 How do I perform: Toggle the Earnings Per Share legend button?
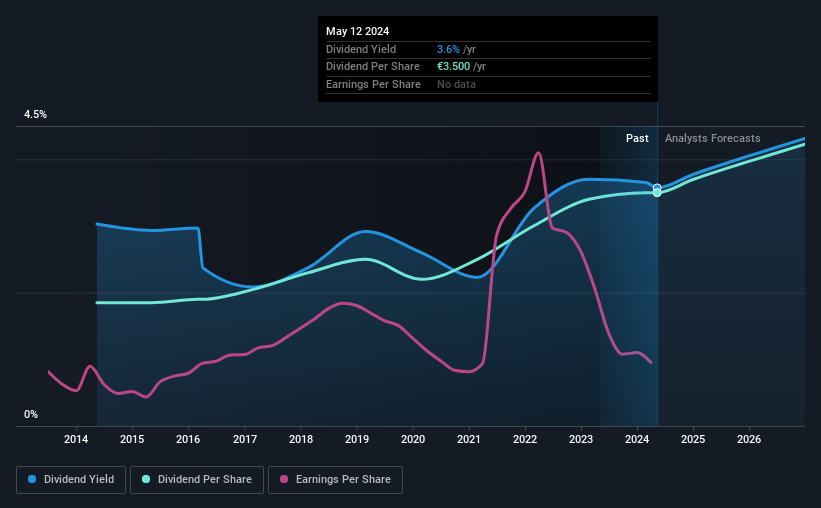pyautogui.click(x=335, y=480)
